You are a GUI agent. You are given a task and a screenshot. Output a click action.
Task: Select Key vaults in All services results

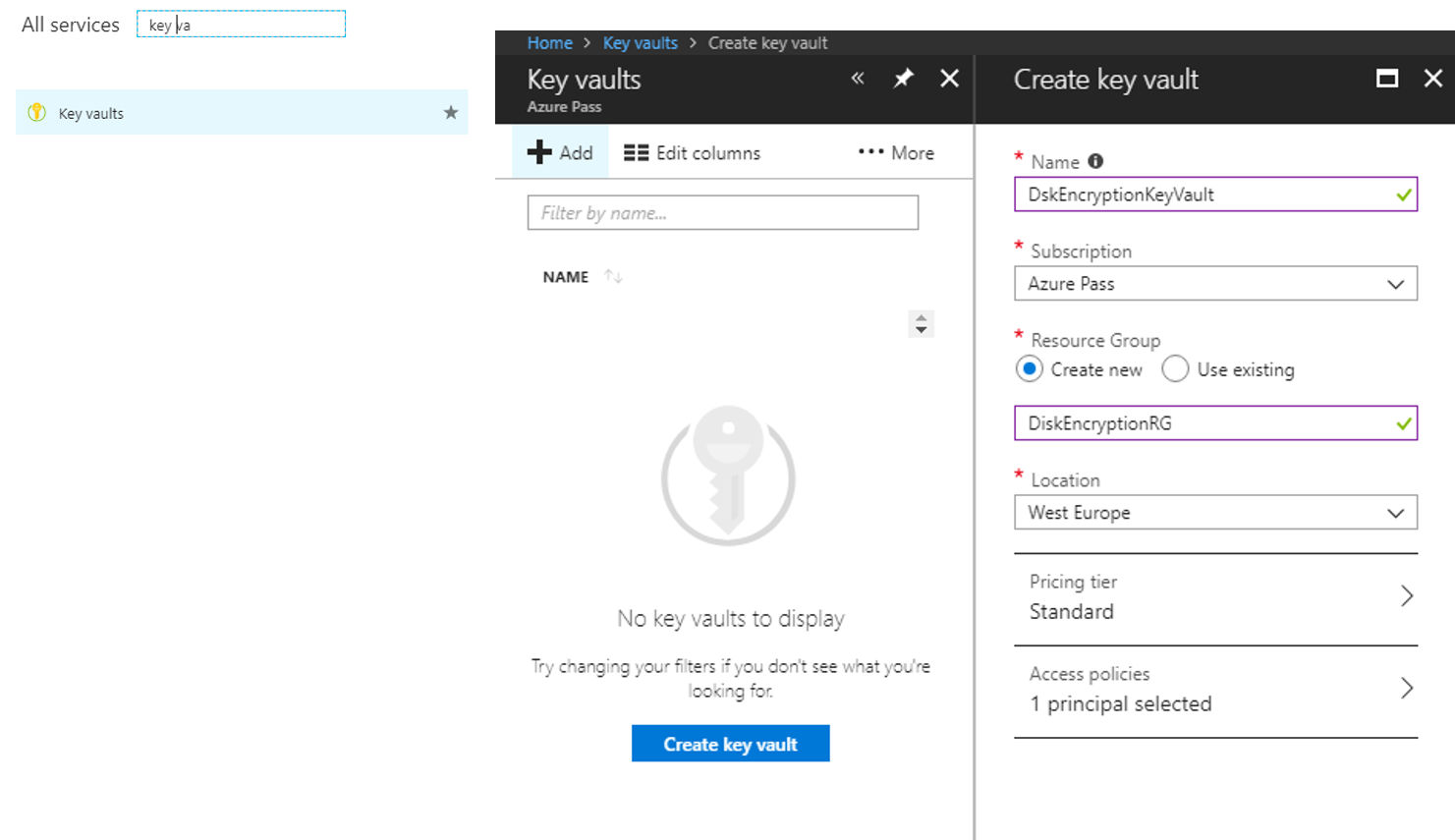pyautogui.click(x=242, y=112)
